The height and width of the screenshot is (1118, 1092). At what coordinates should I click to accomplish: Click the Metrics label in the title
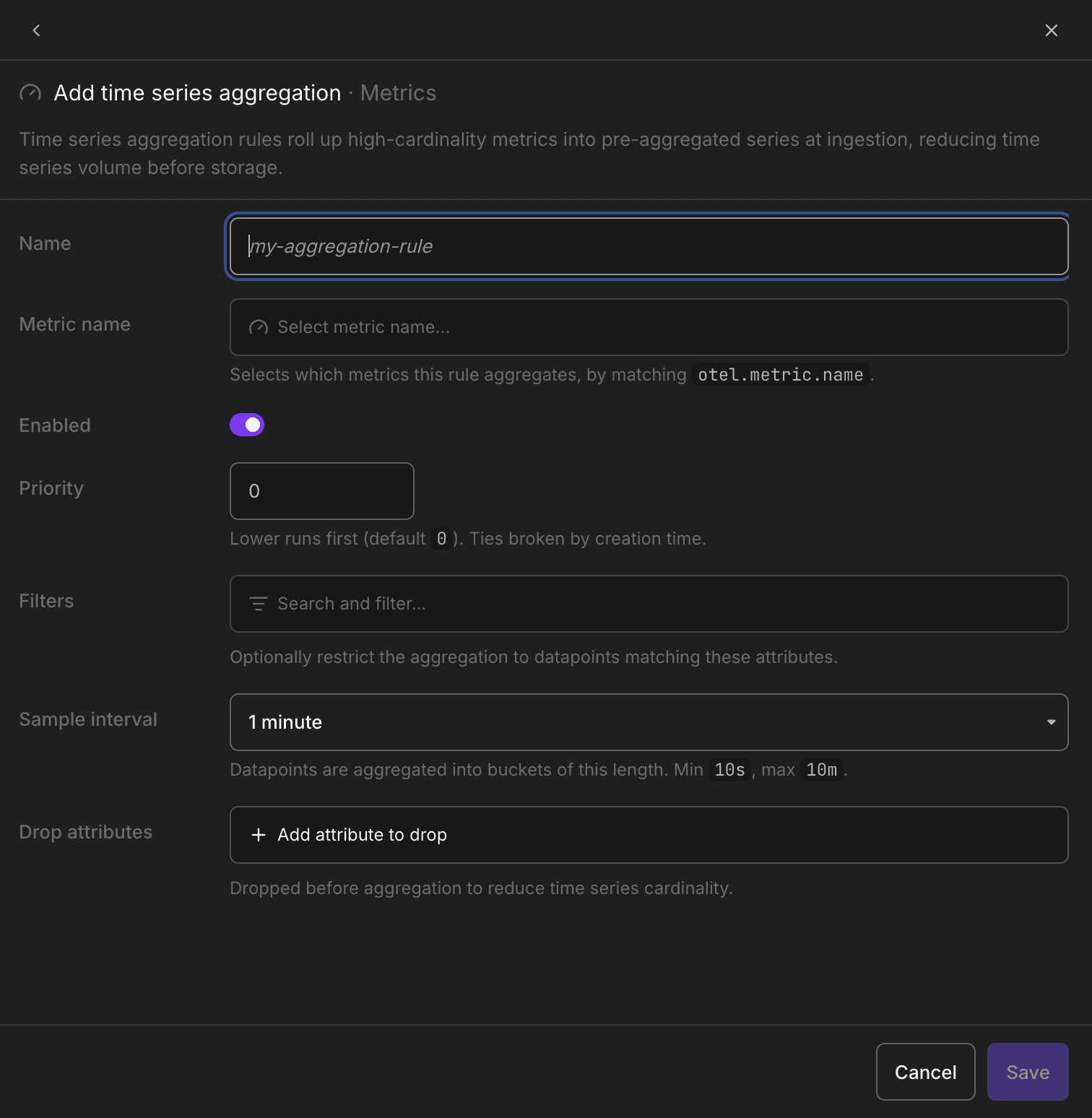tap(398, 93)
